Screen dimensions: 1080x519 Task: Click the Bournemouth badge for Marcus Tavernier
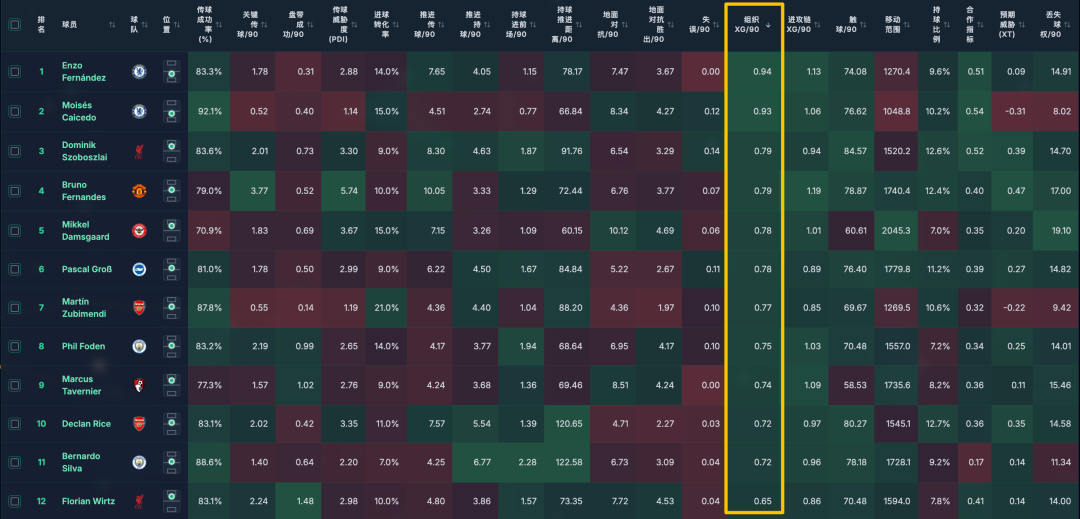coord(140,385)
